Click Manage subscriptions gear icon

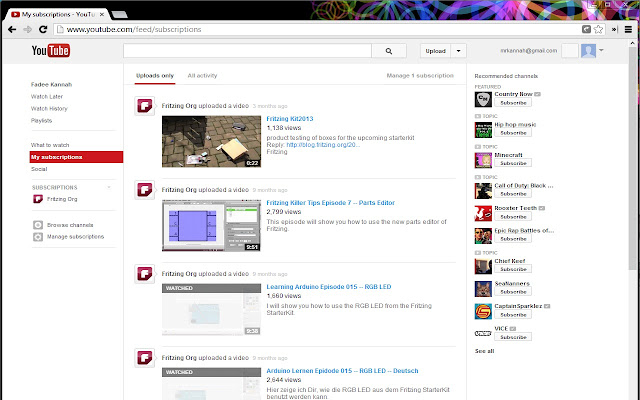38,237
